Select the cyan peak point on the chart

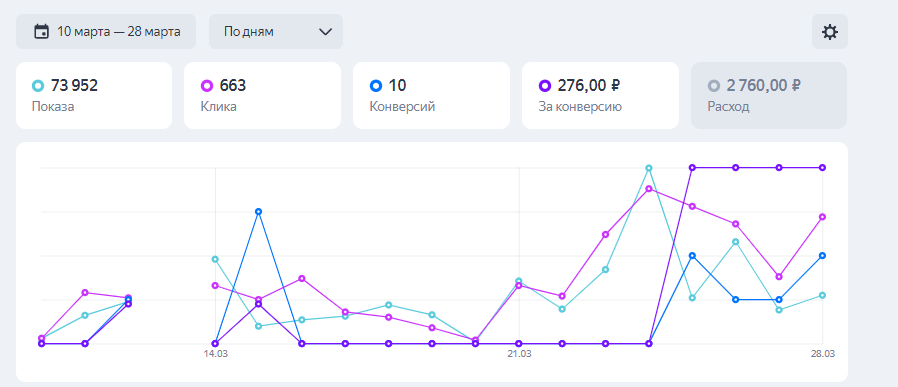[x=649, y=168]
